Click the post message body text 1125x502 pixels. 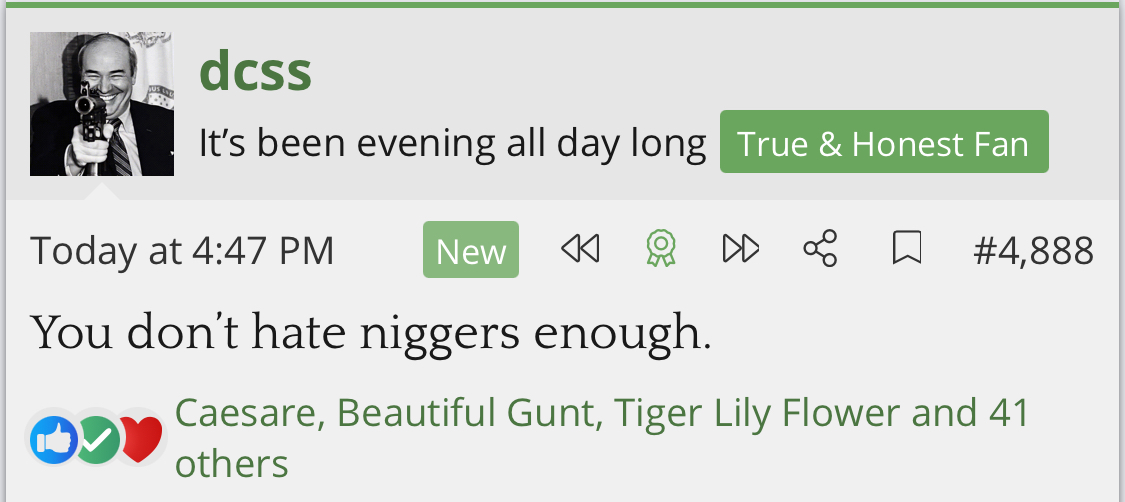pos(370,332)
